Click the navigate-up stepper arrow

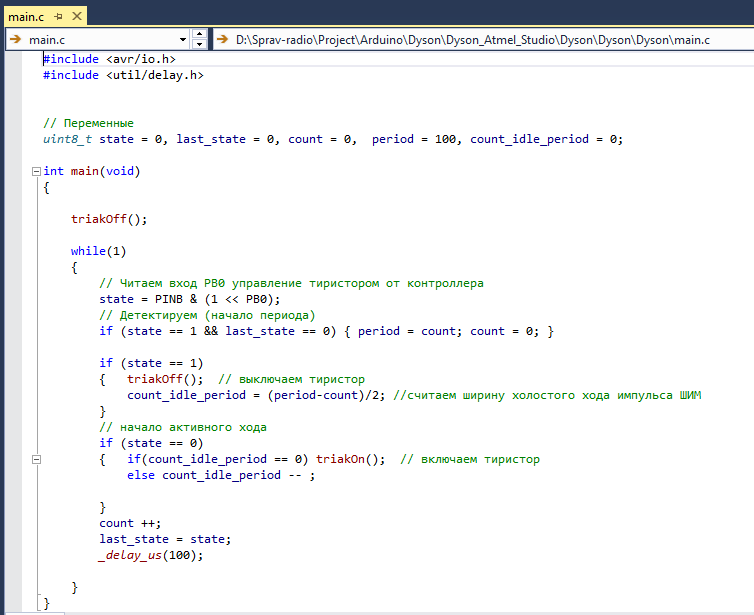point(199,34)
